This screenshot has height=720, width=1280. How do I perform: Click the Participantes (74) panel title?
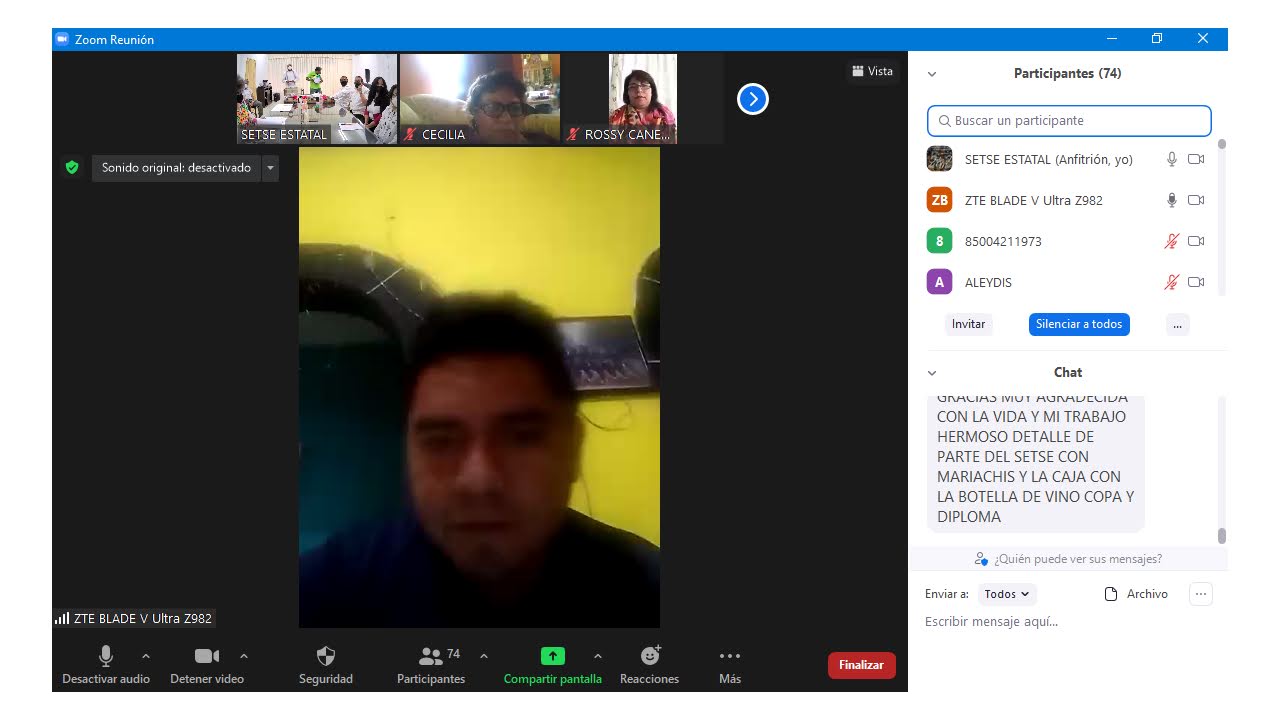(x=1067, y=74)
